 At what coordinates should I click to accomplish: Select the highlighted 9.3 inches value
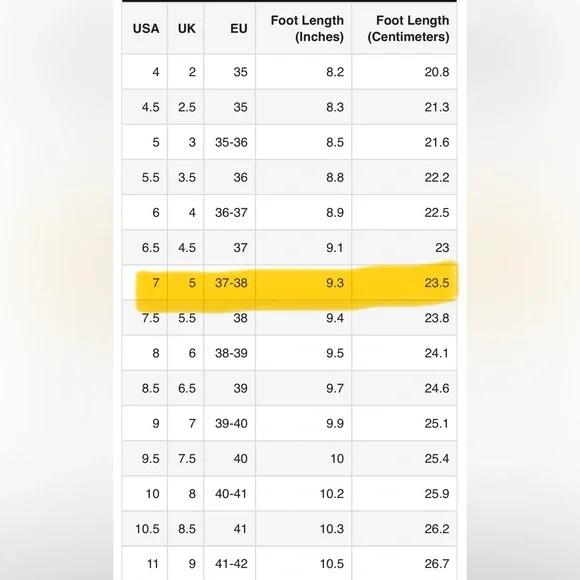click(x=335, y=283)
